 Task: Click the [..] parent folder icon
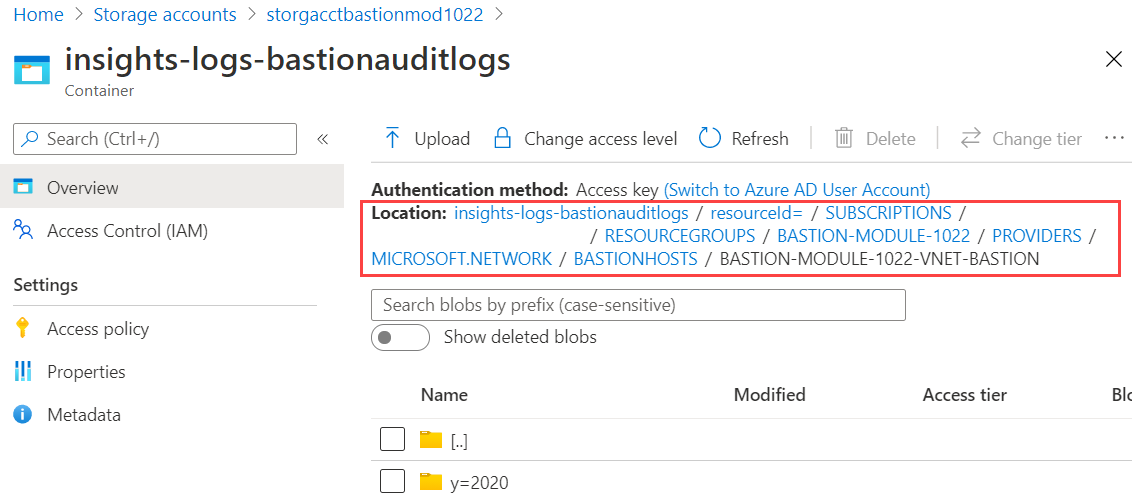[x=430, y=440]
